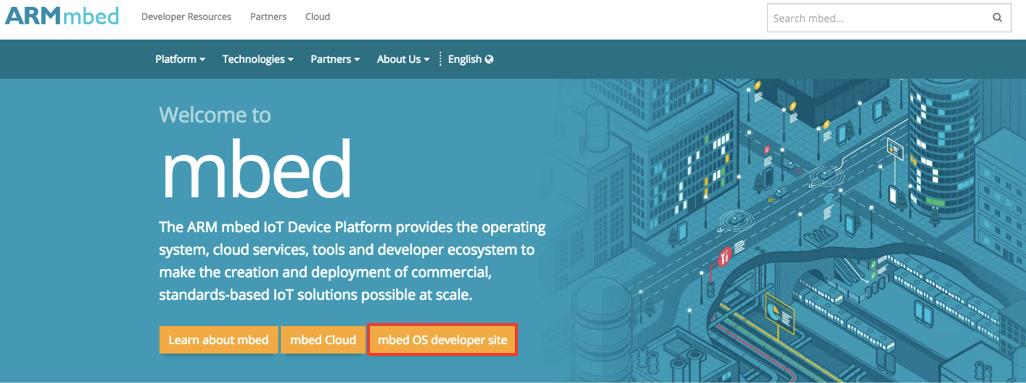Expand the Platform menu
The height and width of the screenshot is (383, 1026).
click(x=180, y=59)
